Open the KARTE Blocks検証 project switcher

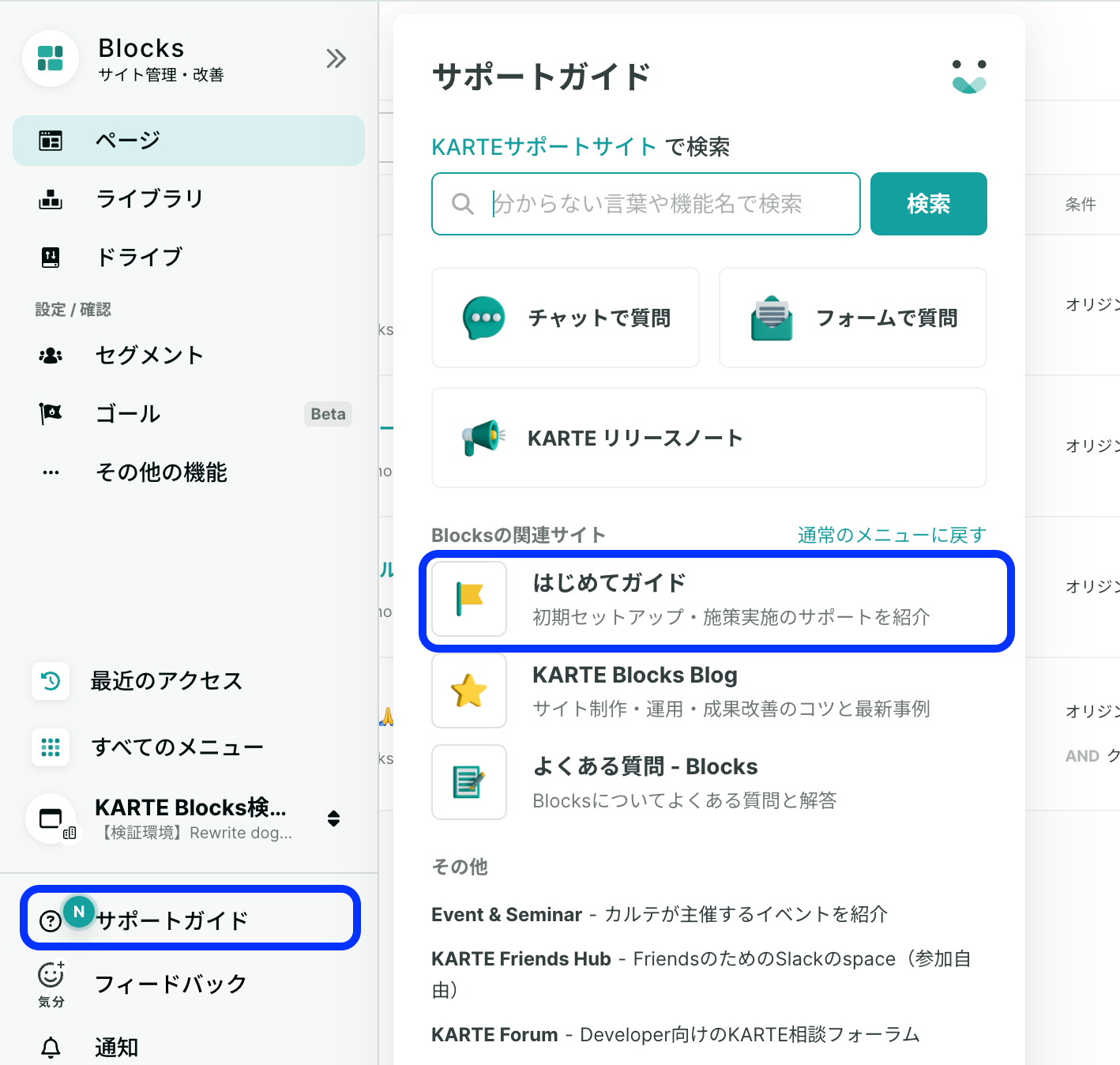click(189, 819)
